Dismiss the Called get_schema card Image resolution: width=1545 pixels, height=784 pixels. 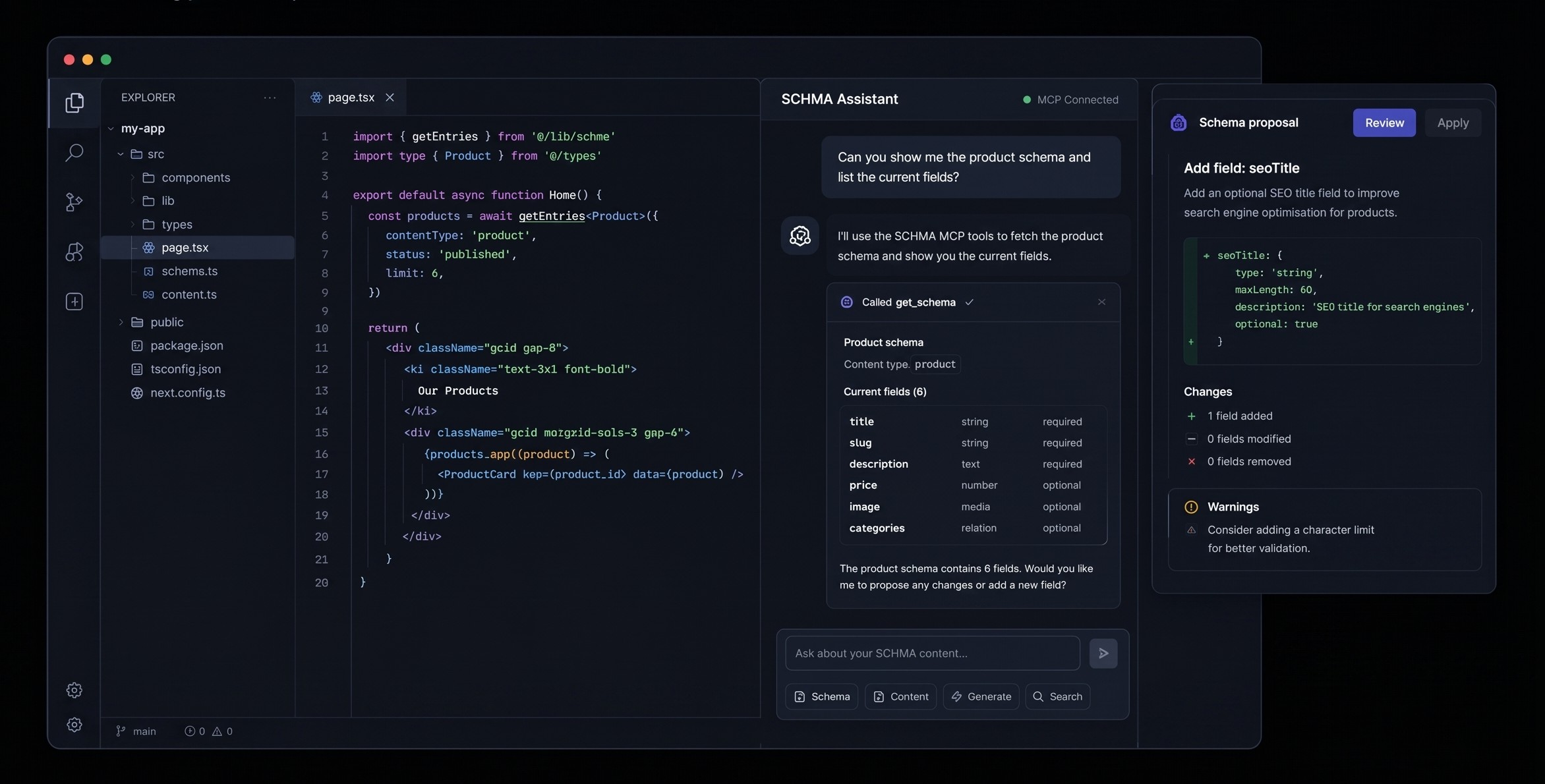[1101, 302]
